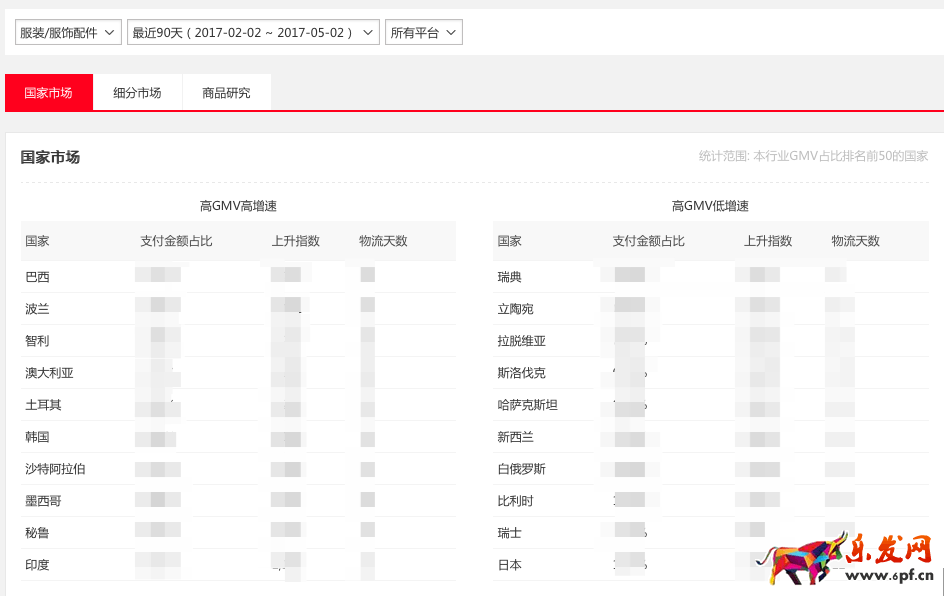Select the 澳大利亚 country row
944x596 pixels.
(49, 373)
